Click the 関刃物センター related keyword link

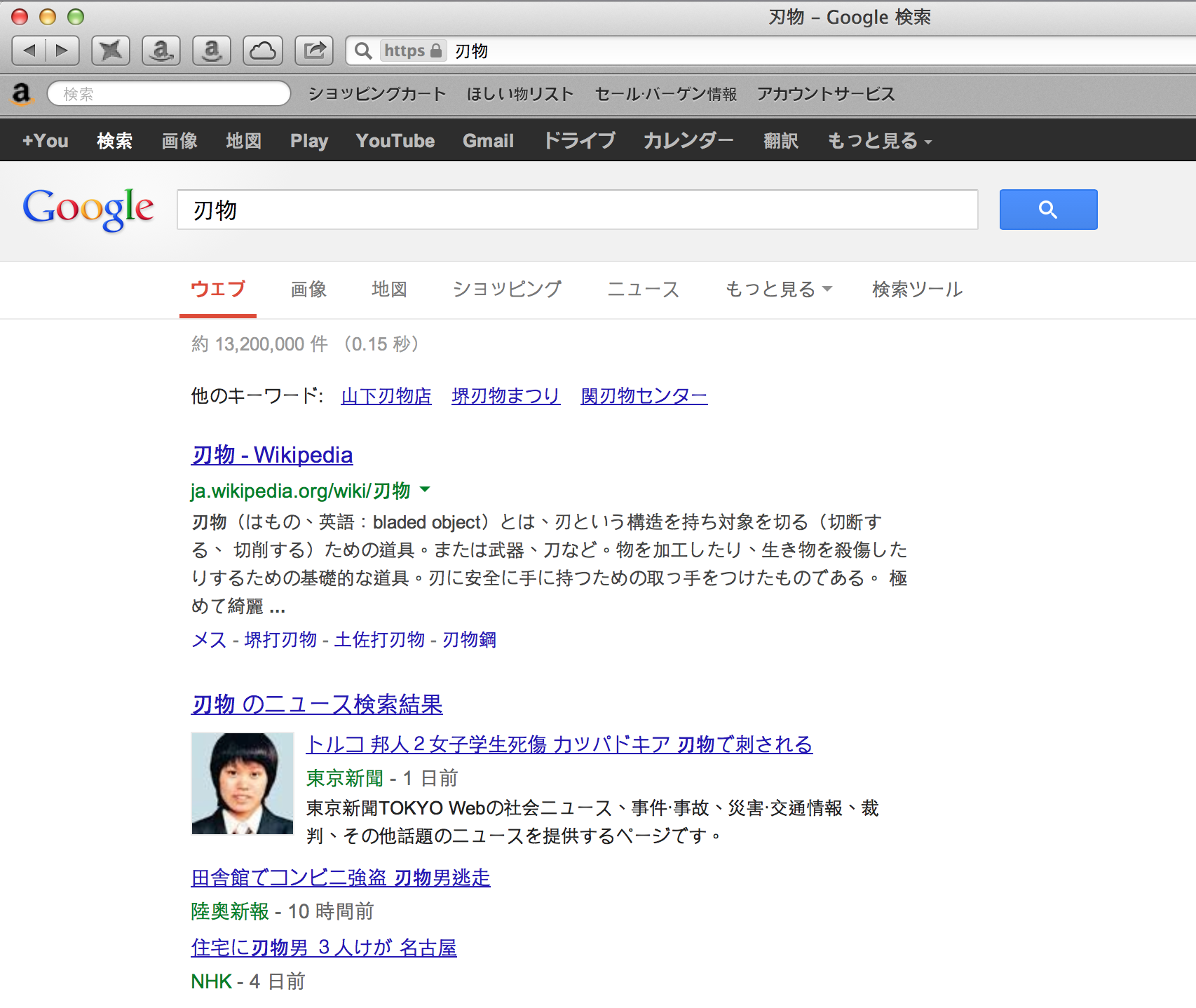coord(644,396)
